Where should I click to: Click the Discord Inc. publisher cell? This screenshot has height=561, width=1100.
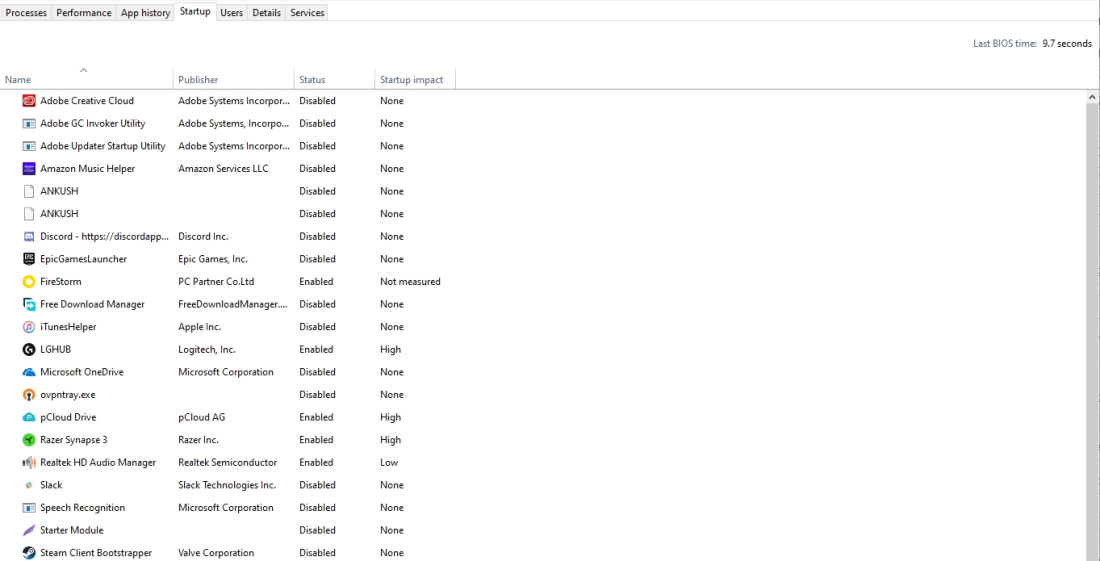click(x=203, y=236)
